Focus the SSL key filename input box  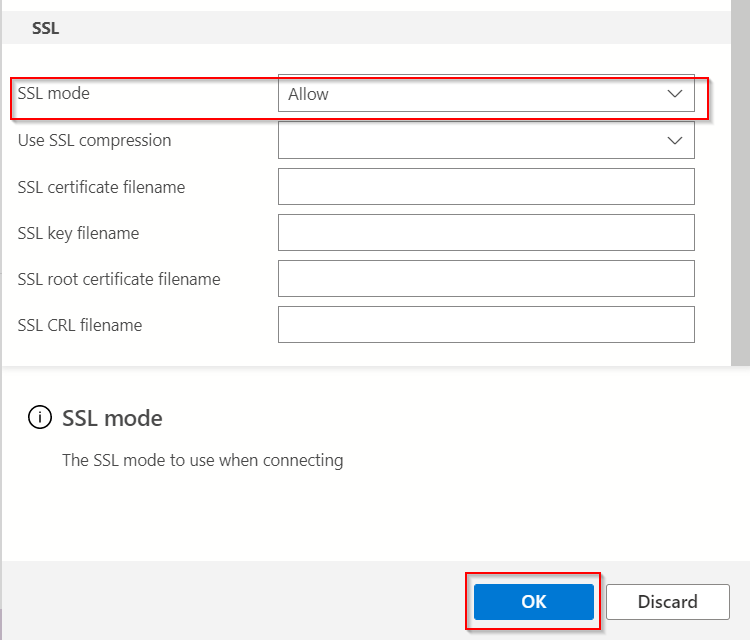click(486, 233)
